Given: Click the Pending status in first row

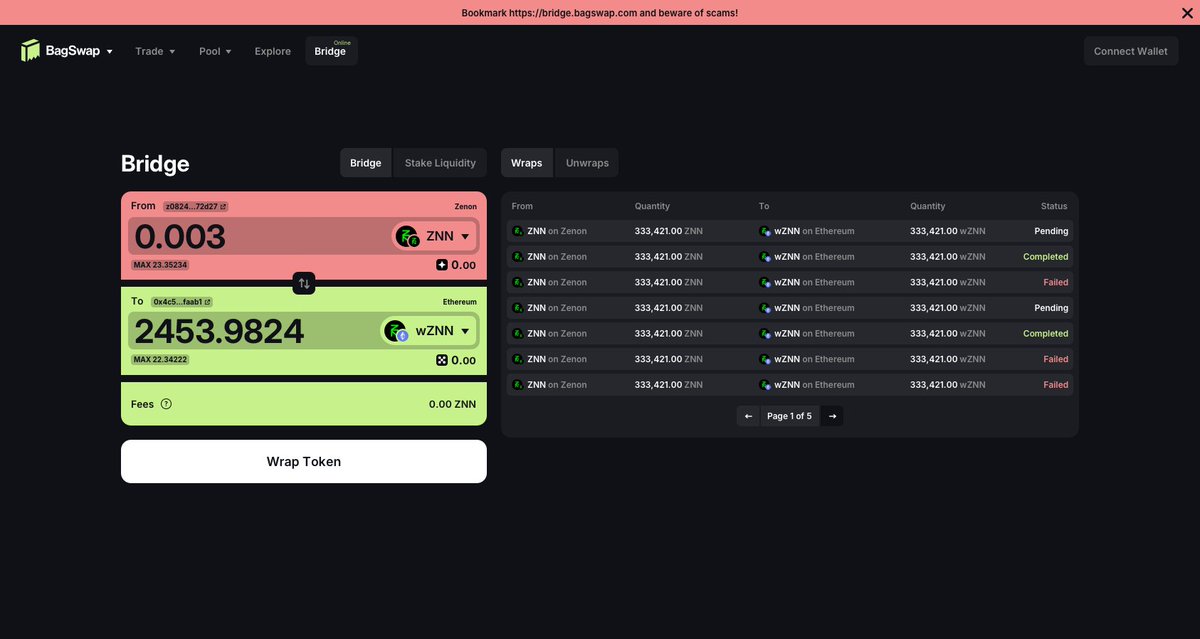Looking at the screenshot, I should coord(1051,231).
